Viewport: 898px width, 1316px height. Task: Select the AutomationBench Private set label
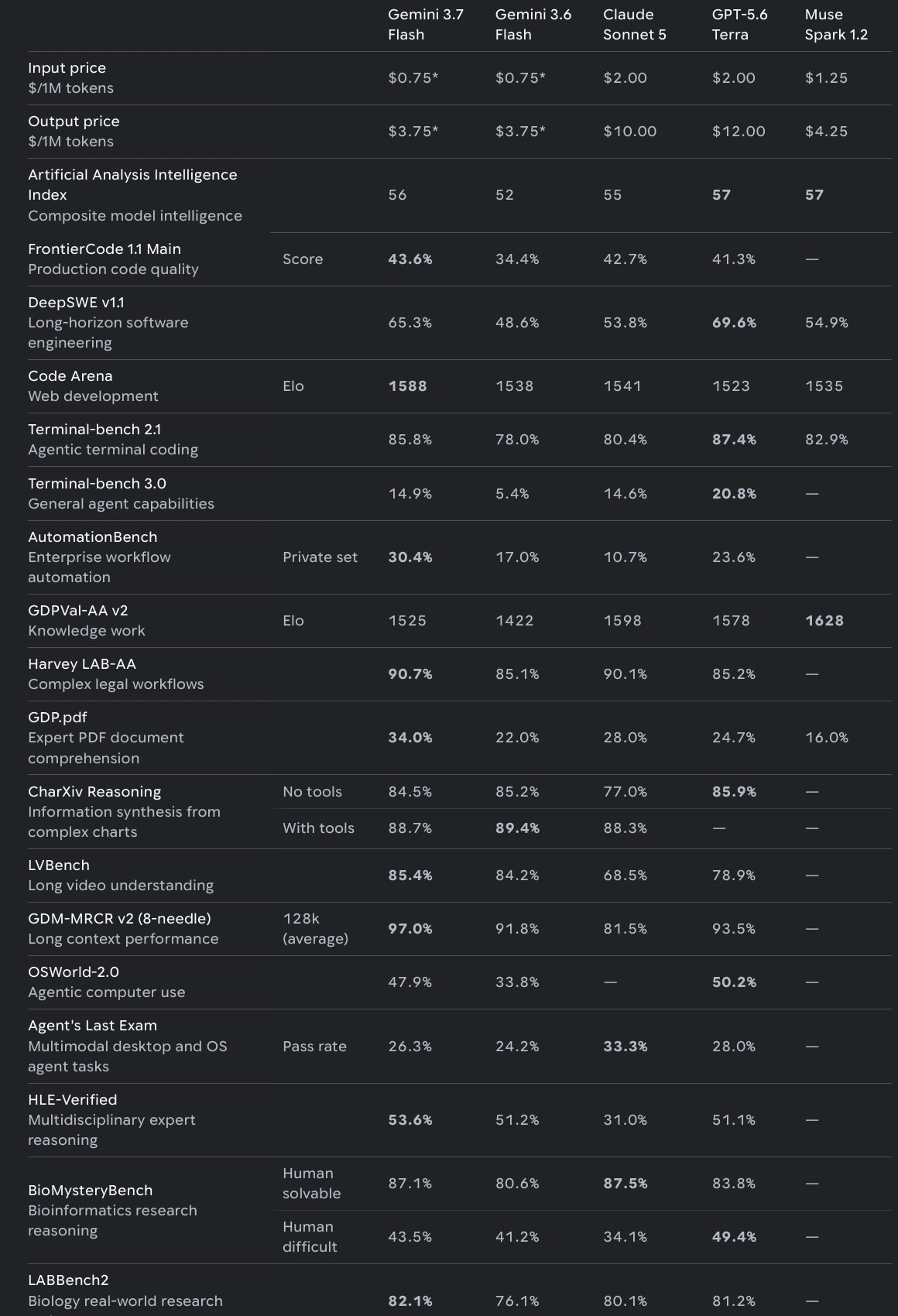pos(320,557)
